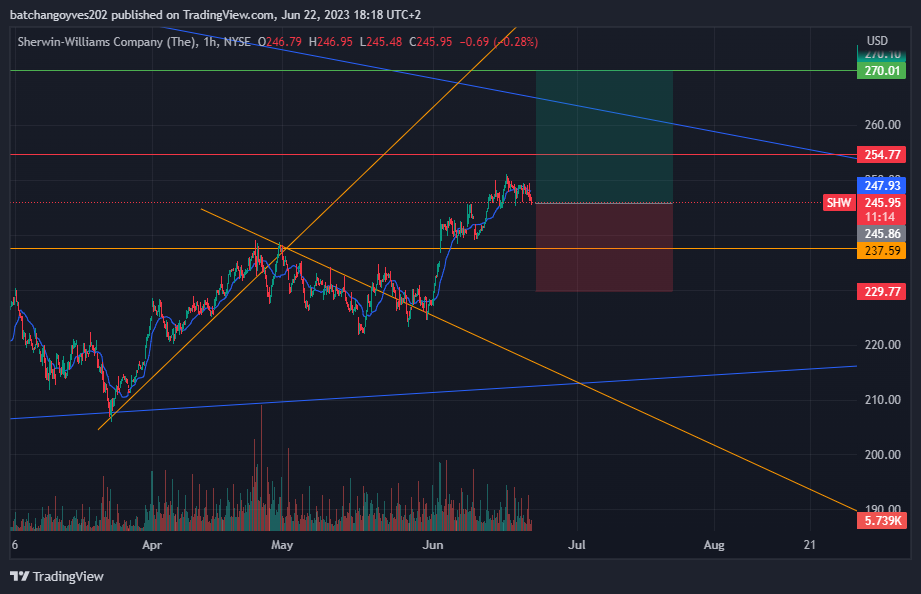Click the USD currency label
Image resolution: width=921 pixels, height=594 pixels.
pos(878,41)
